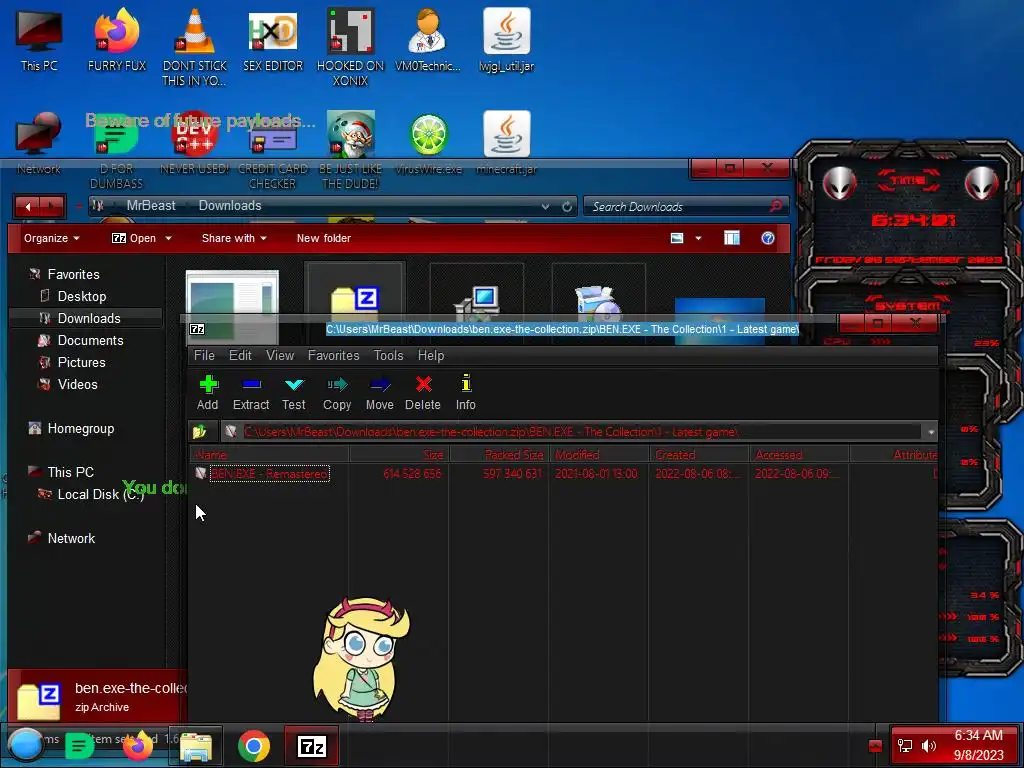Click the Explorer back arrow
This screenshot has width=1024, height=768.
[x=27, y=207]
